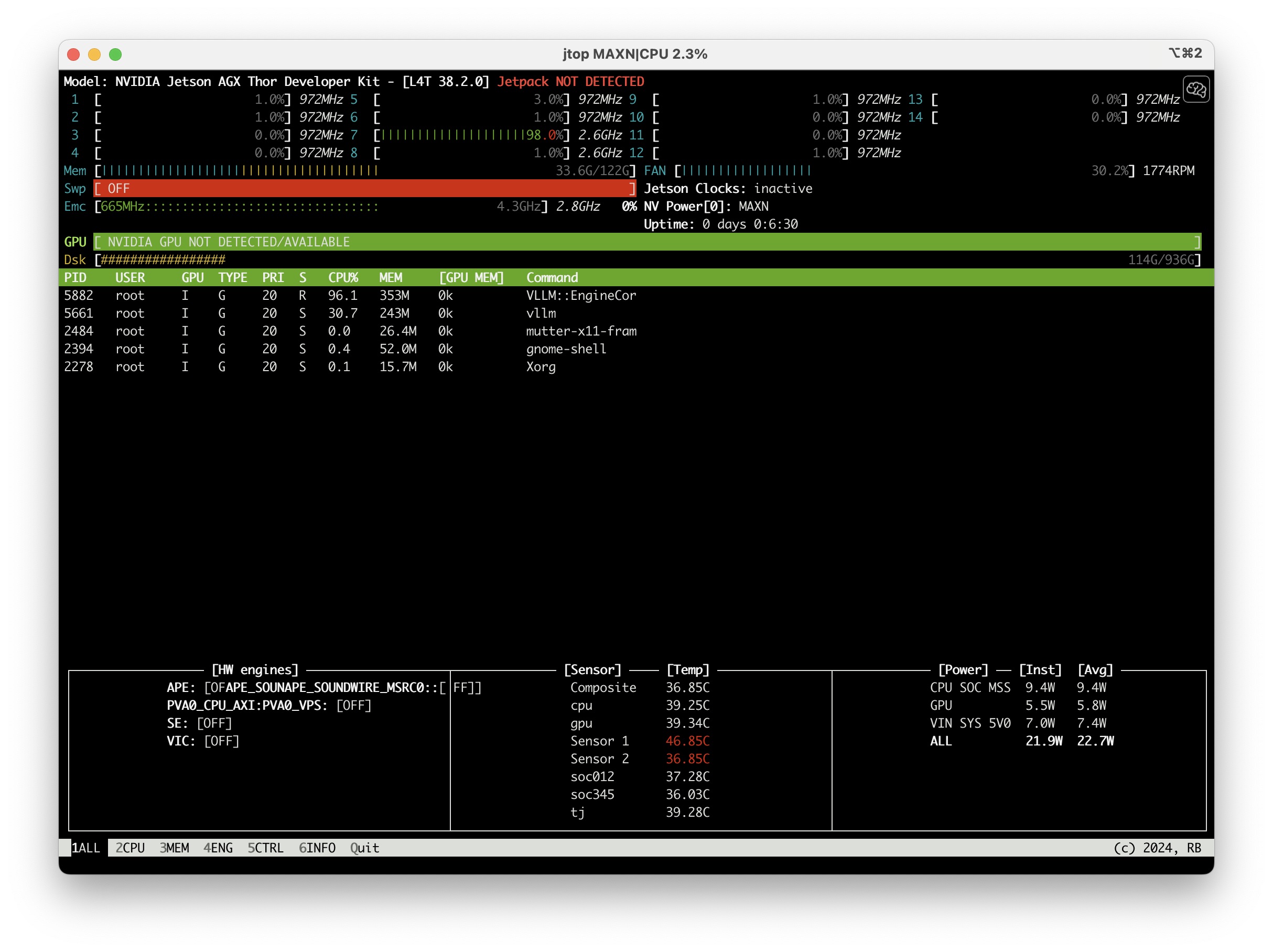This screenshot has height=952, width=1273.
Task: Select the 5CTRL tab
Action: tap(265, 847)
